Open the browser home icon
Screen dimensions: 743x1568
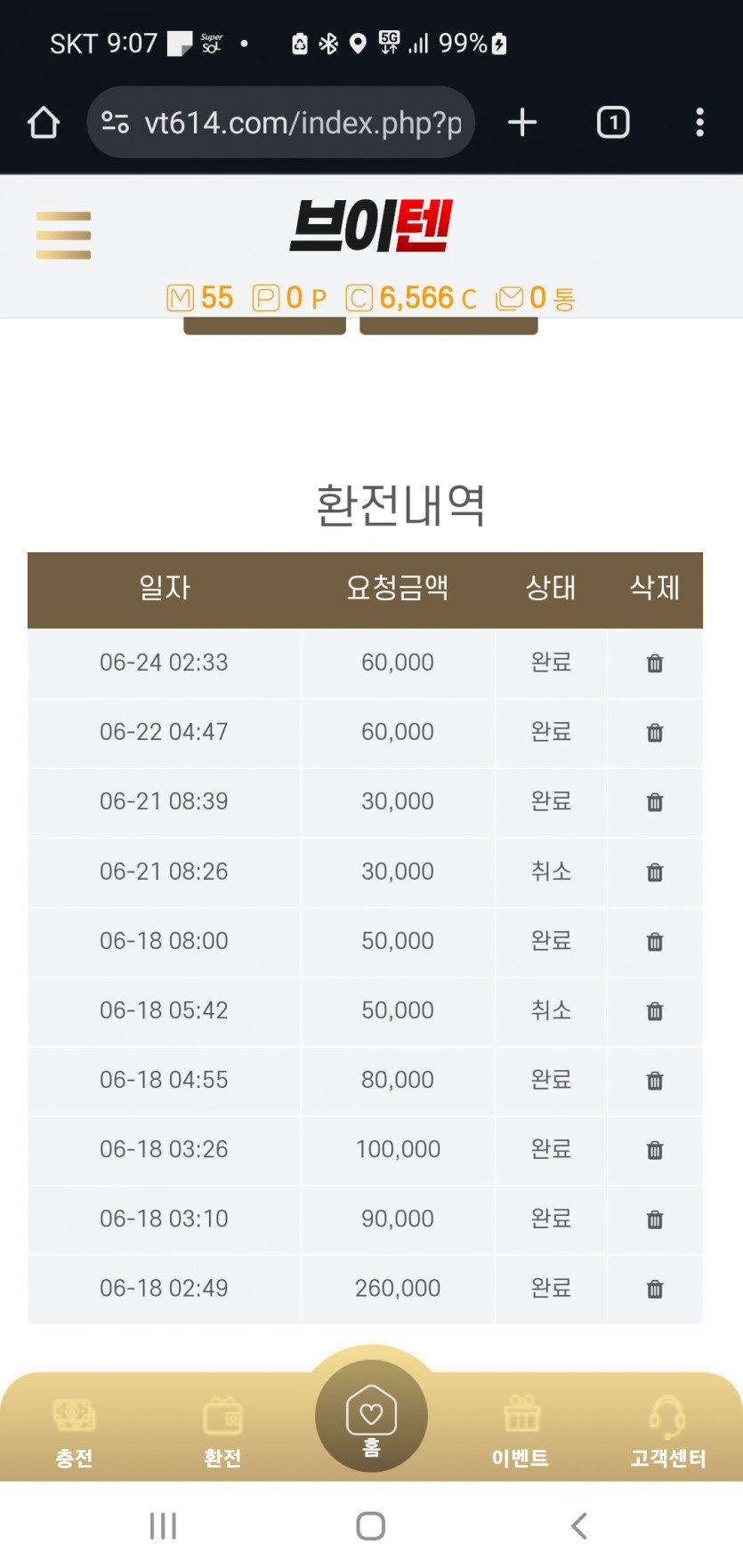tap(44, 123)
